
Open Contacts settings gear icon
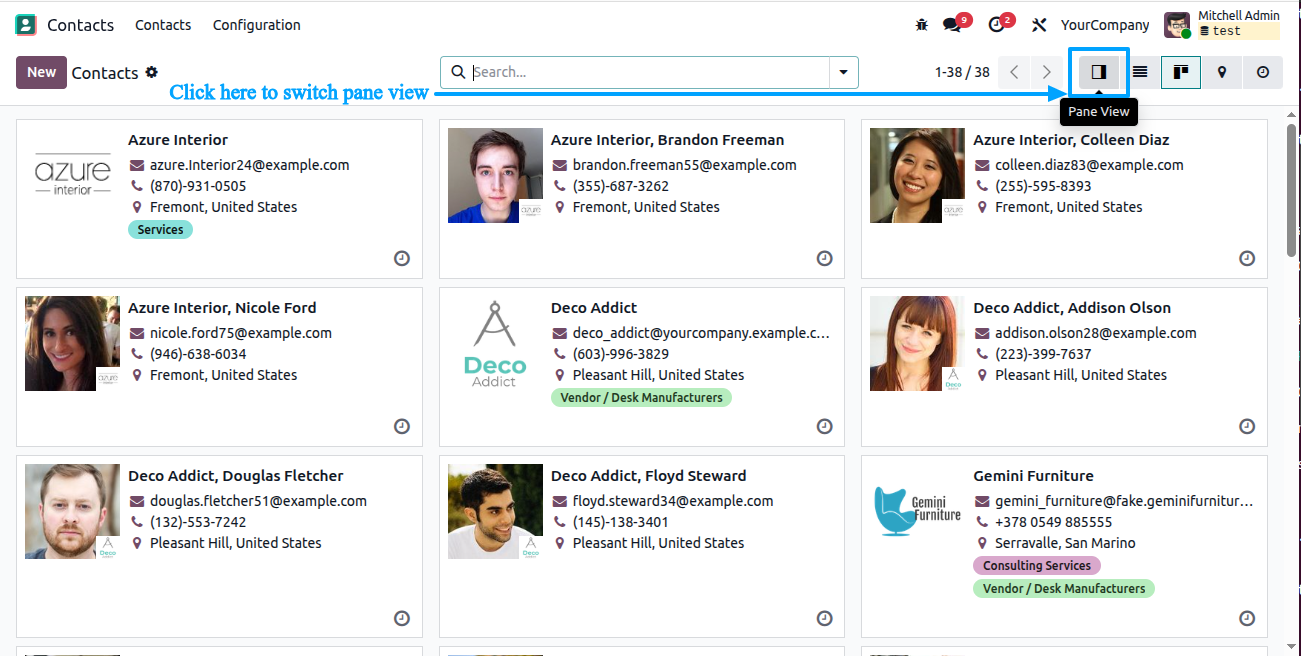152,72
